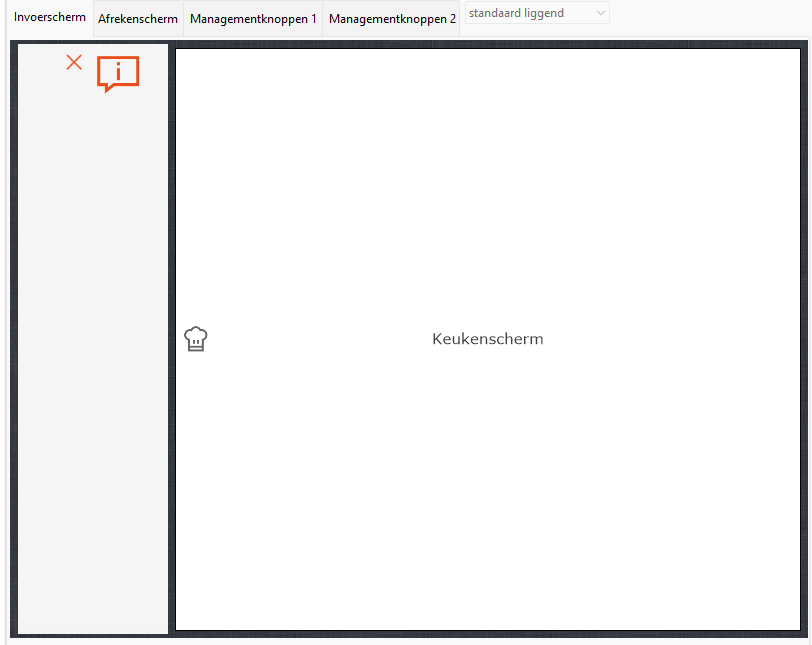Open the Afrekenscherm tab
Screen dimensions: 812x645
138,19
